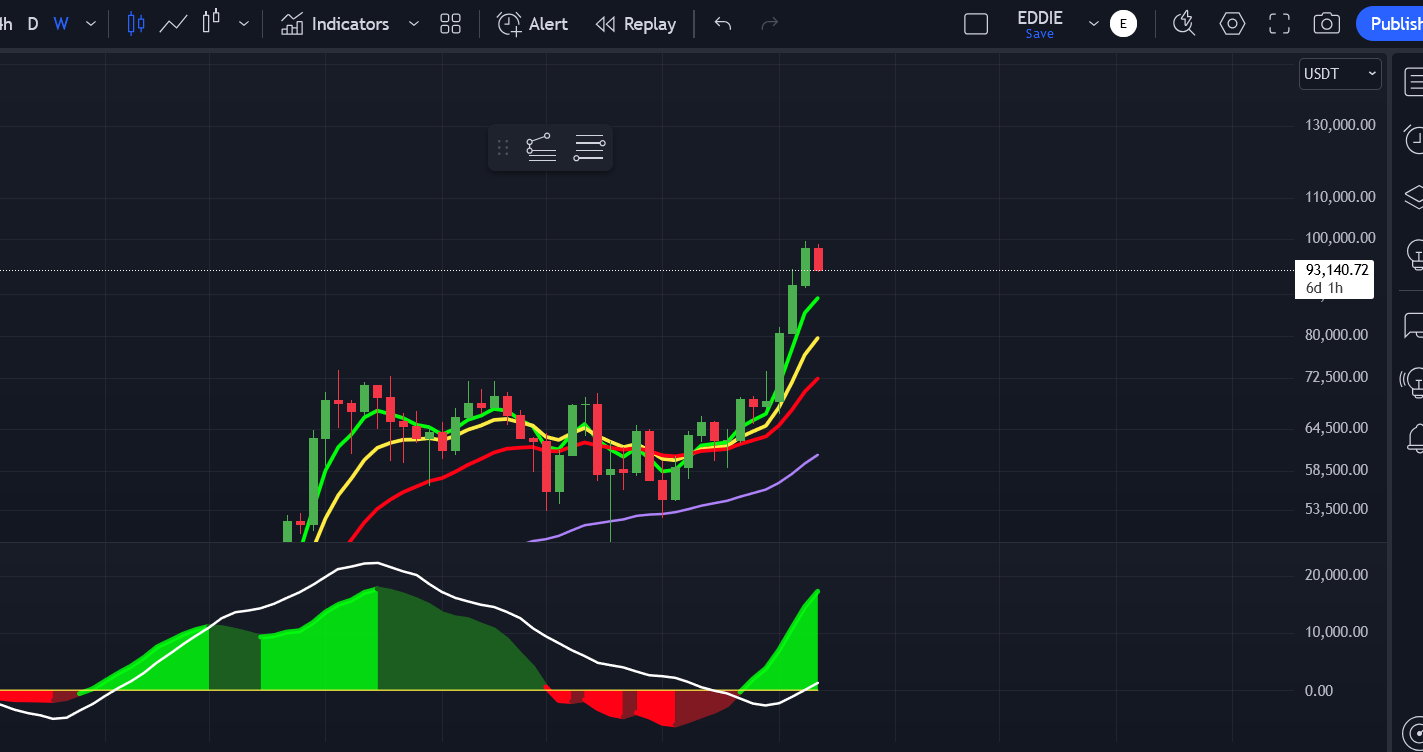Click the EDDIE layout name
This screenshot has width=1423, height=752.
click(1040, 17)
